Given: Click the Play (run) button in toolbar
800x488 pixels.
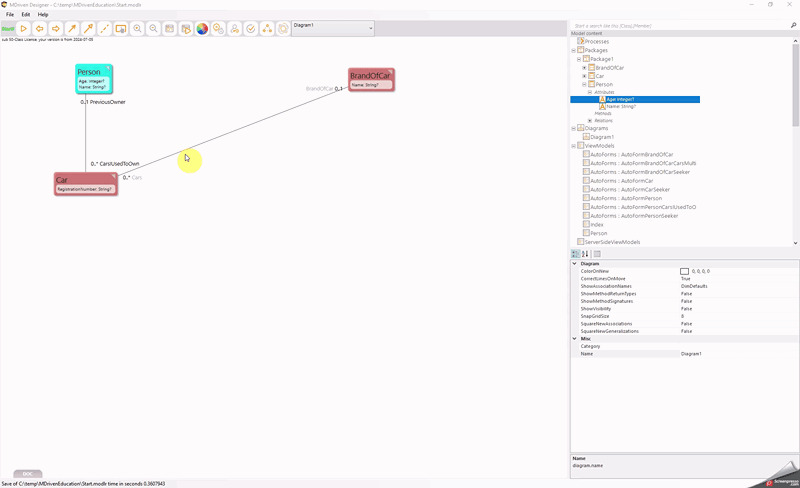Looking at the screenshot, I should click(x=24, y=29).
